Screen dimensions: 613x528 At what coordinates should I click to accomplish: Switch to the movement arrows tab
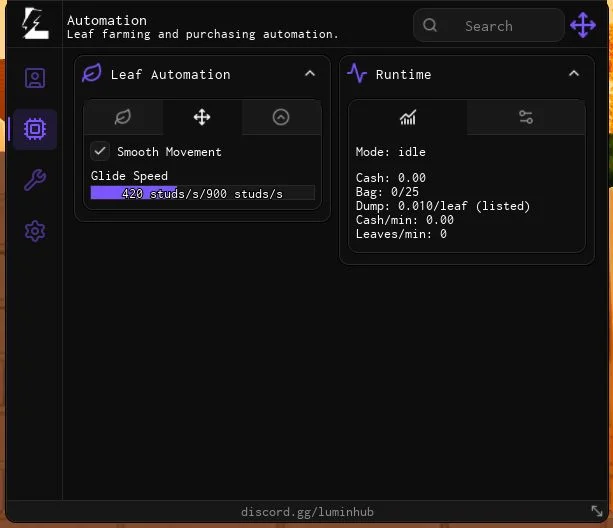[x=202, y=117]
